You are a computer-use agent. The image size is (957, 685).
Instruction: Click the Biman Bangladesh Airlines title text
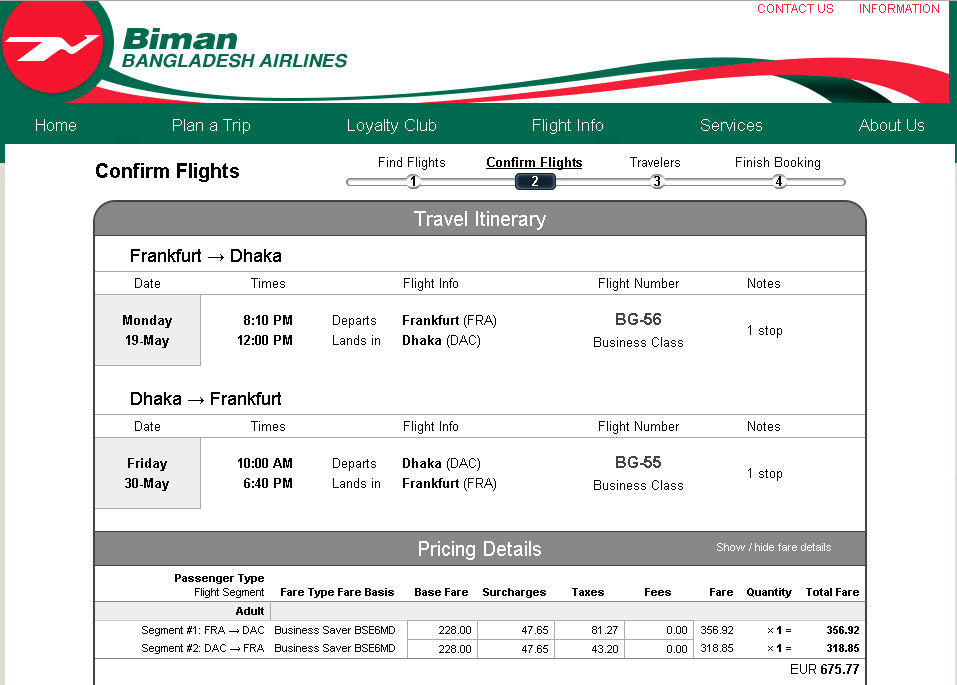coord(234,48)
